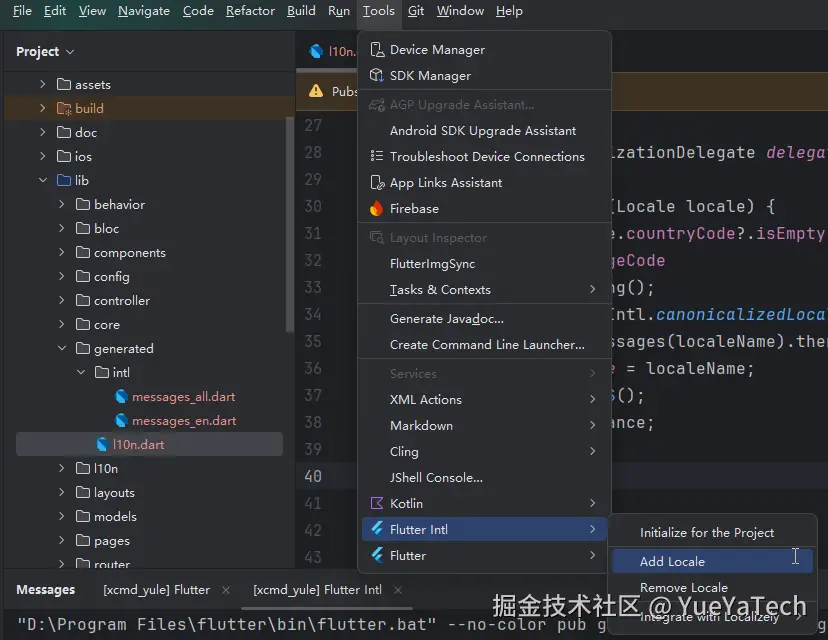
Task: Select the models folder
Action: pos(115,516)
